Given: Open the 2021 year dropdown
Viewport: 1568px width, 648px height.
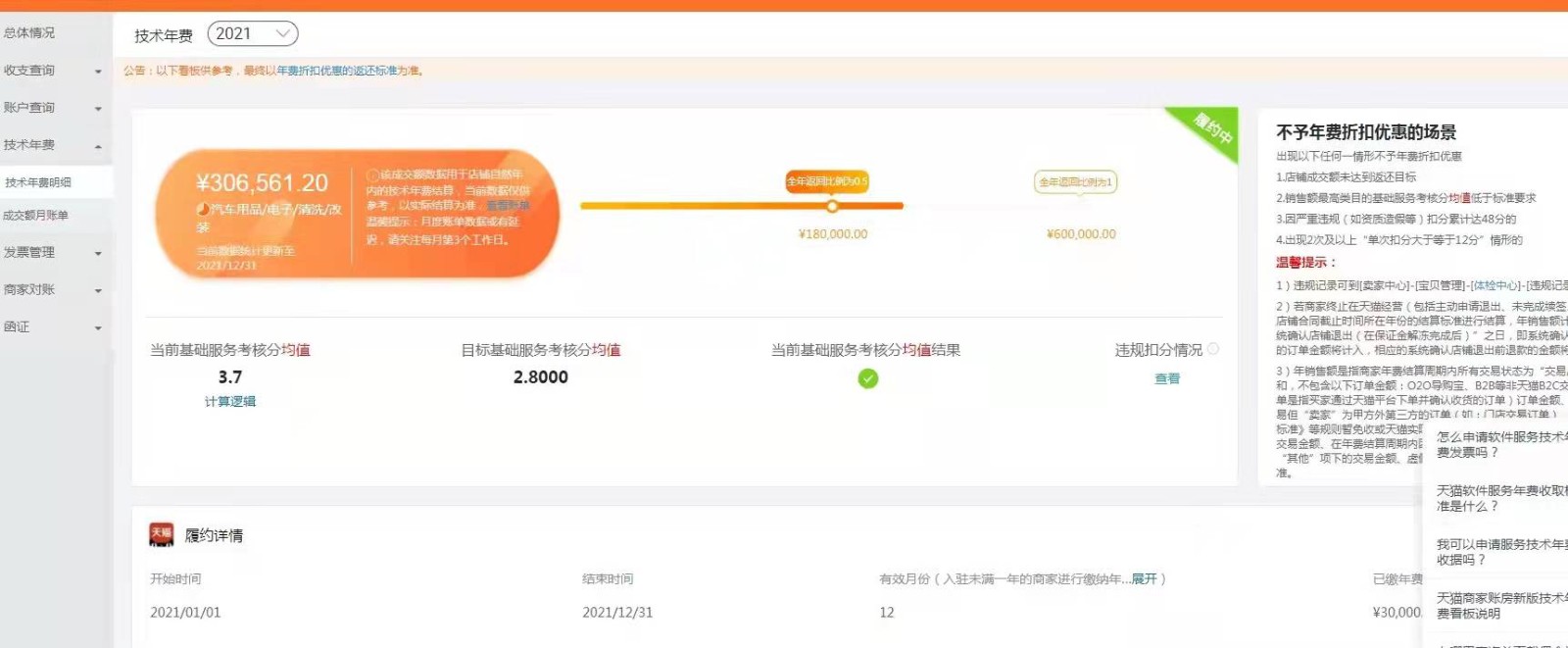Looking at the screenshot, I should coord(253,34).
